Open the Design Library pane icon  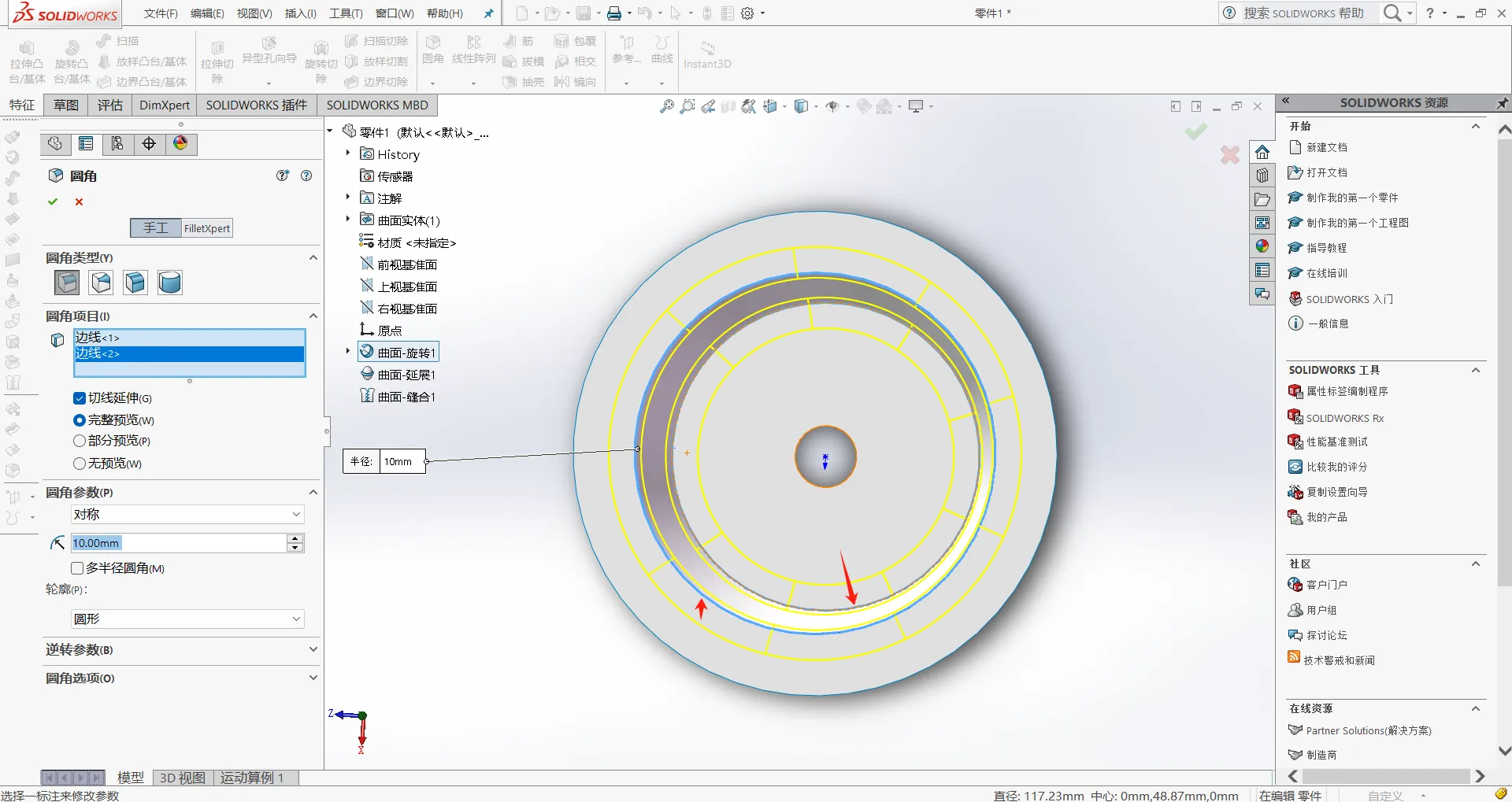point(1262,176)
